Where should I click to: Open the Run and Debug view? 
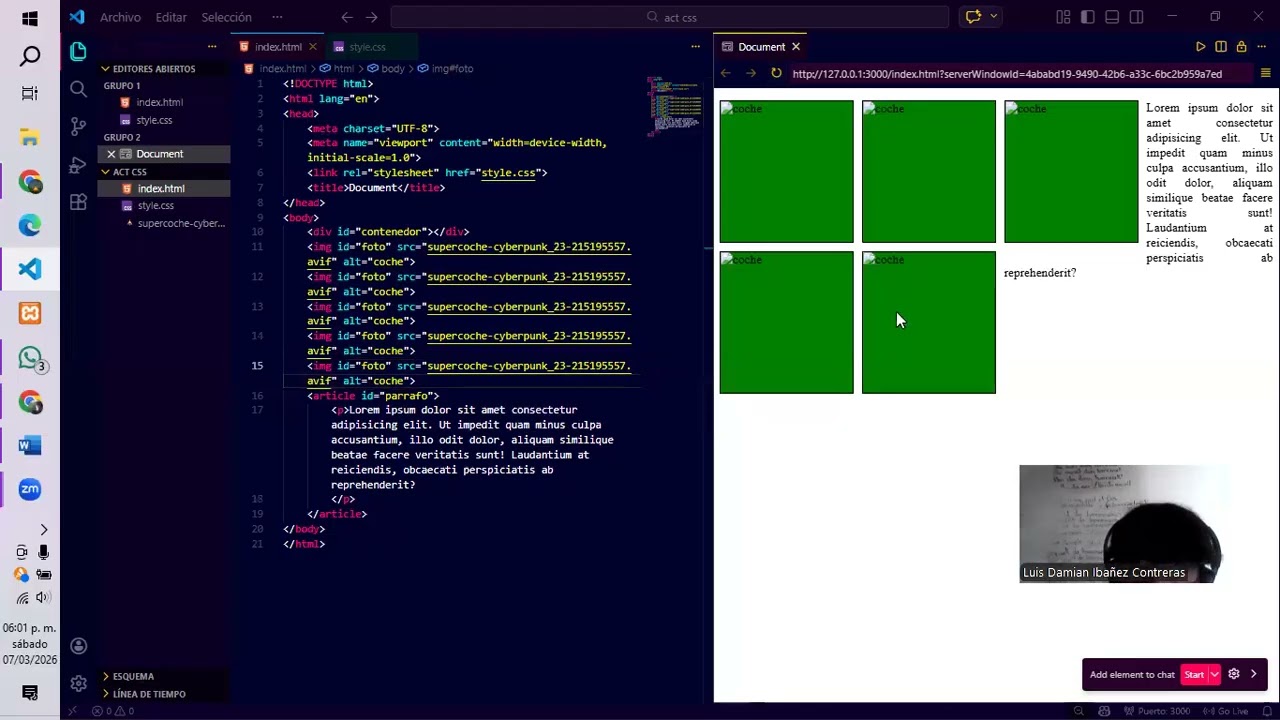[78, 165]
